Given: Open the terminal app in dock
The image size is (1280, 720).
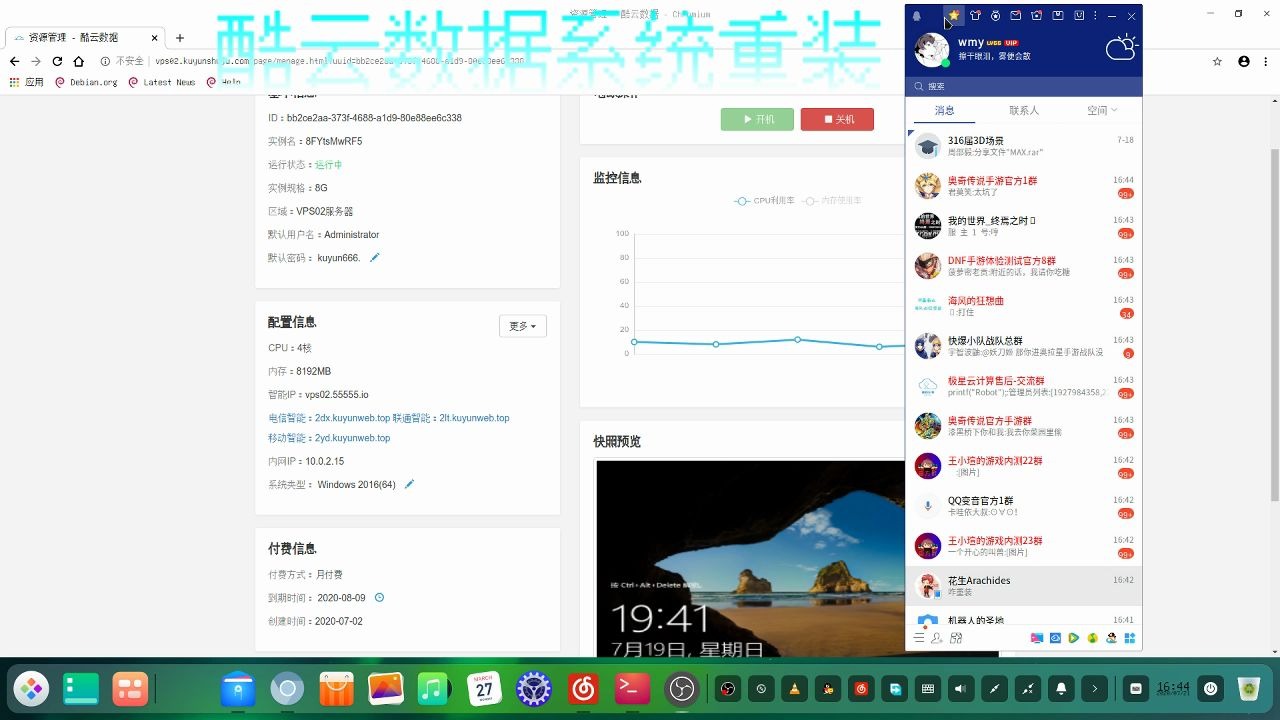Looking at the screenshot, I should click(632, 688).
